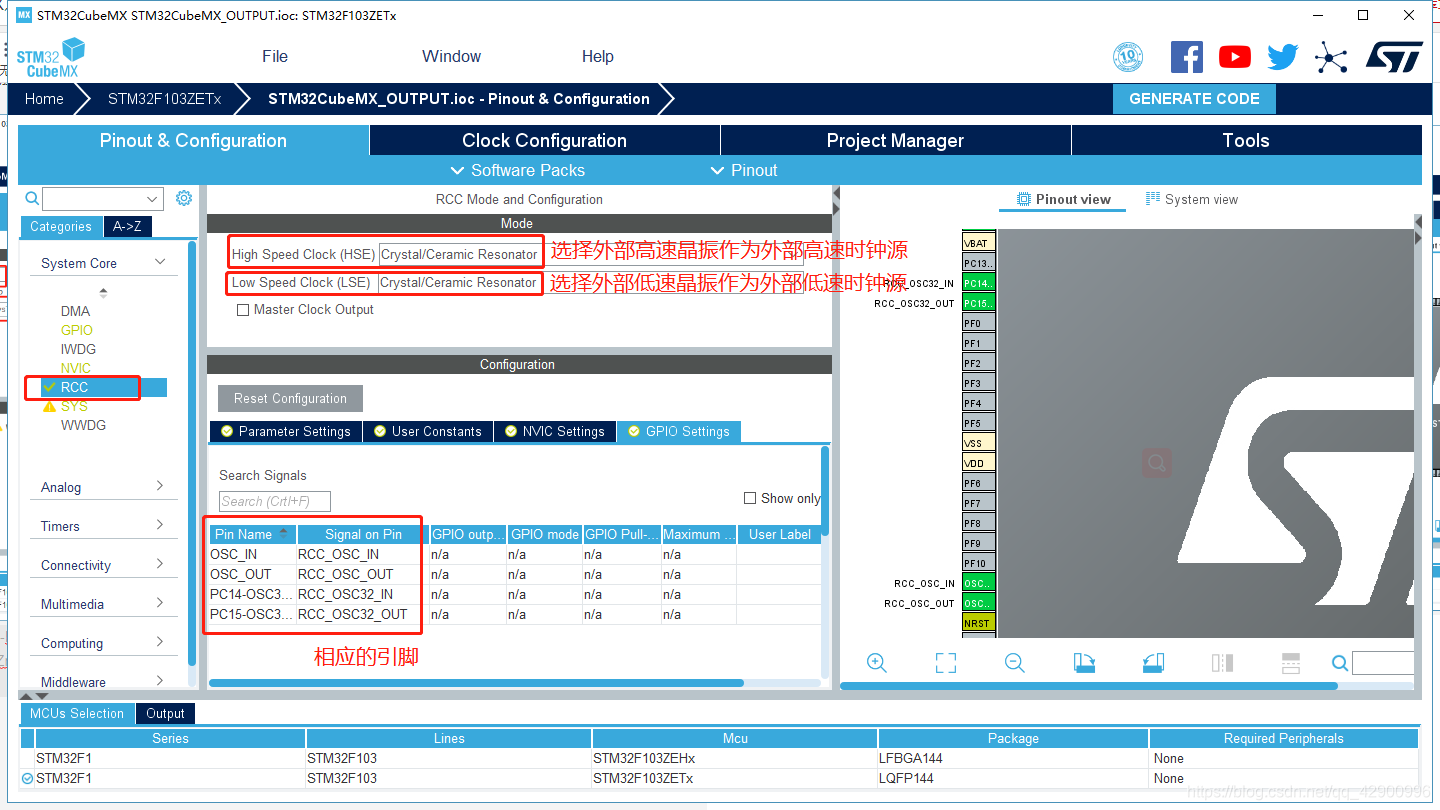
Task: Select the green PC15 pin
Action: coord(978,303)
